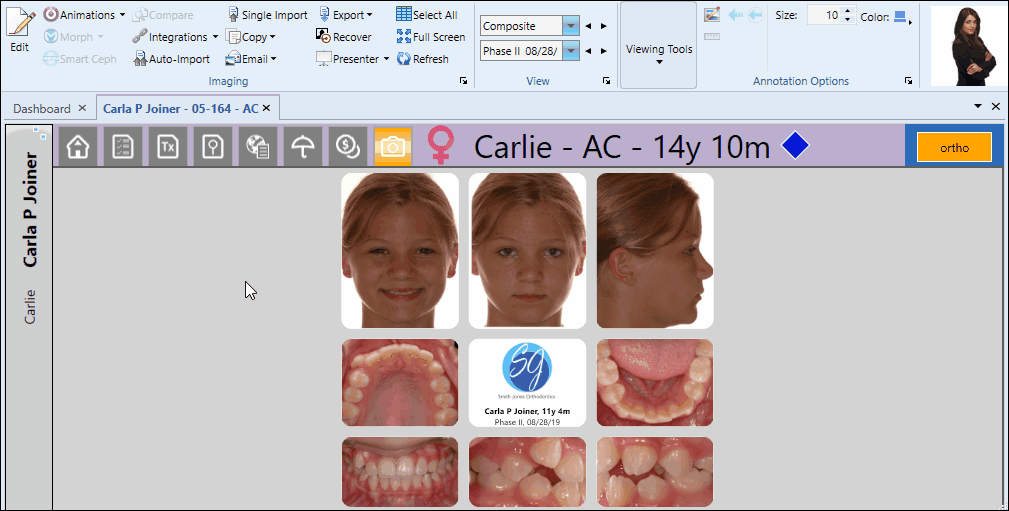Open the coins financial icon
Screen dimensions: 1009x511
(x=346, y=146)
